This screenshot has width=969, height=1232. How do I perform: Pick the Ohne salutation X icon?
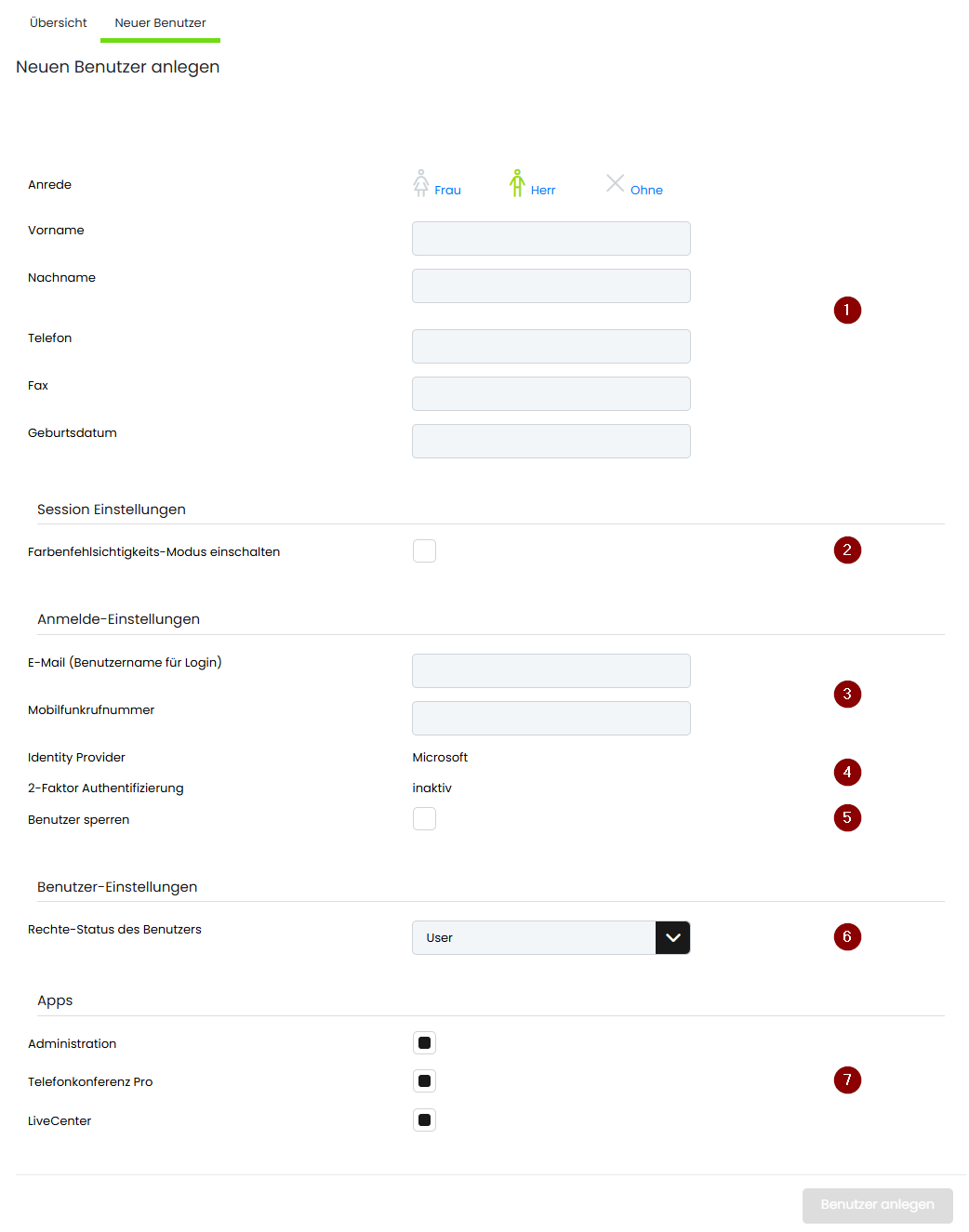point(615,183)
